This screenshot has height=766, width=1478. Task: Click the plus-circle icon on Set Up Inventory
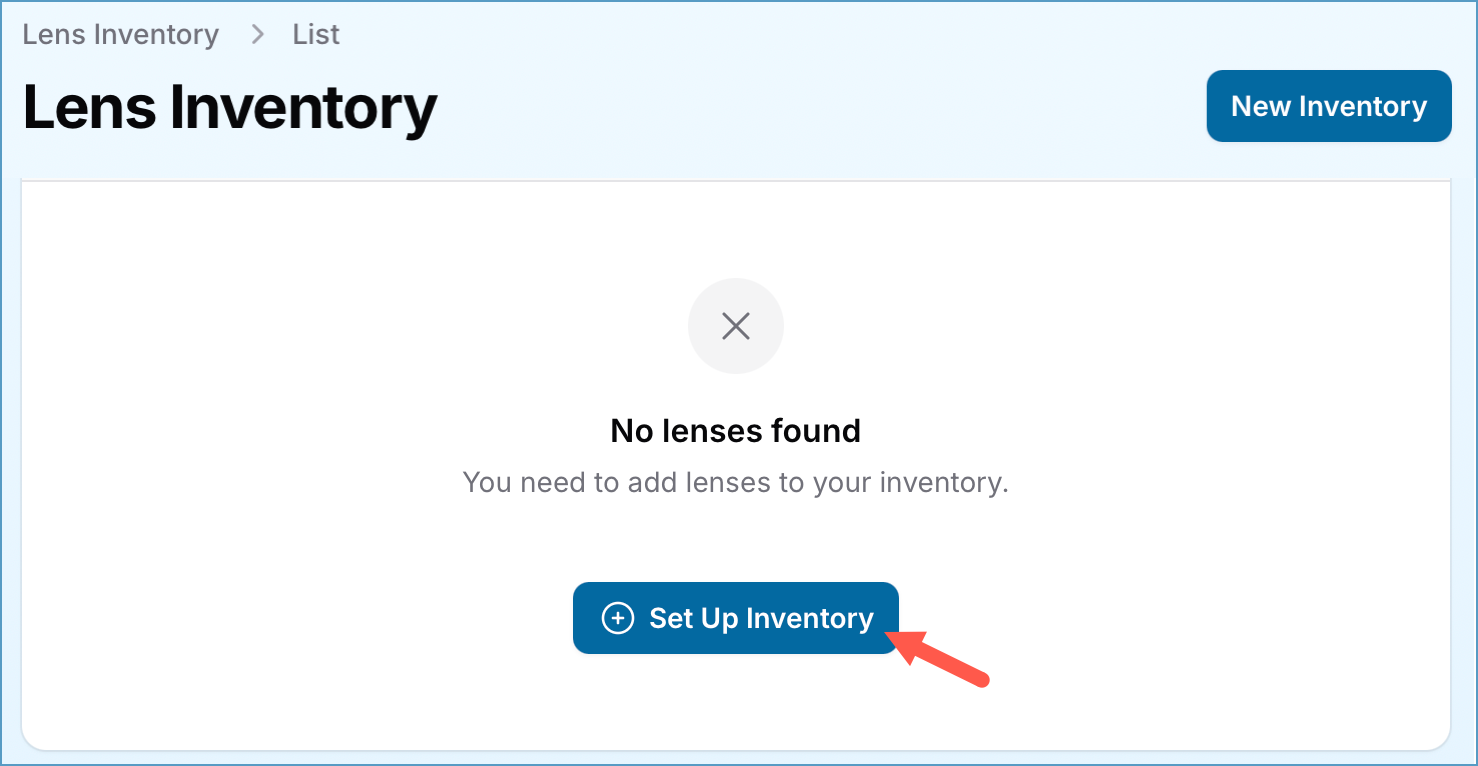[618, 619]
